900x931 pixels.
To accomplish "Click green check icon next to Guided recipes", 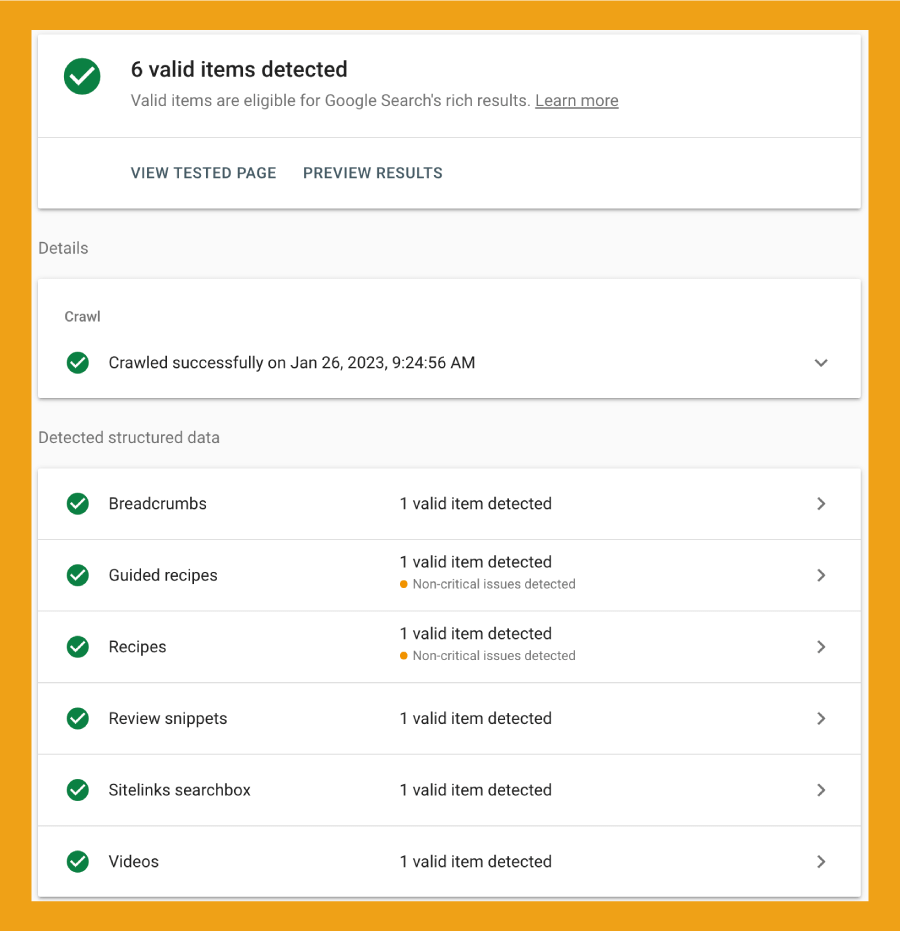I will (78, 575).
